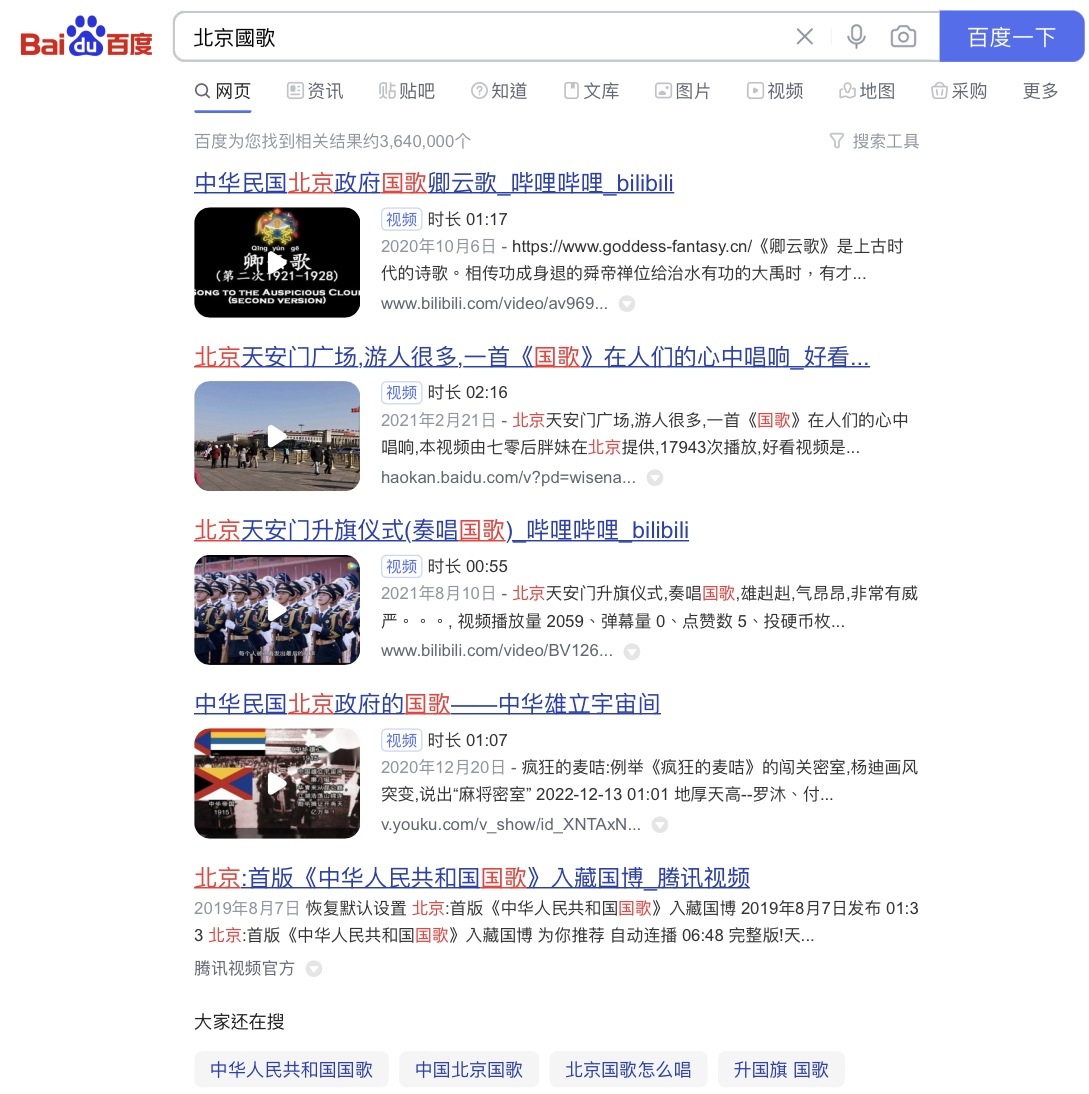This screenshot has height=1094, width=1089.
Task: Expand dropdown next to www.bilibili.com/video/BV126
Action: coord(632,651)
